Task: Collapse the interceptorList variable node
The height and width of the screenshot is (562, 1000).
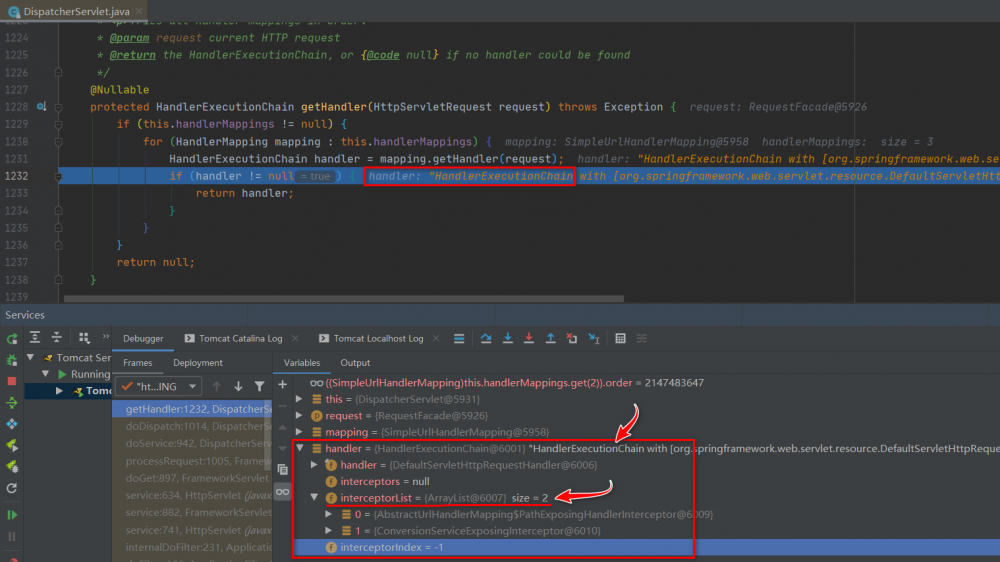Action: click(316, 498)
